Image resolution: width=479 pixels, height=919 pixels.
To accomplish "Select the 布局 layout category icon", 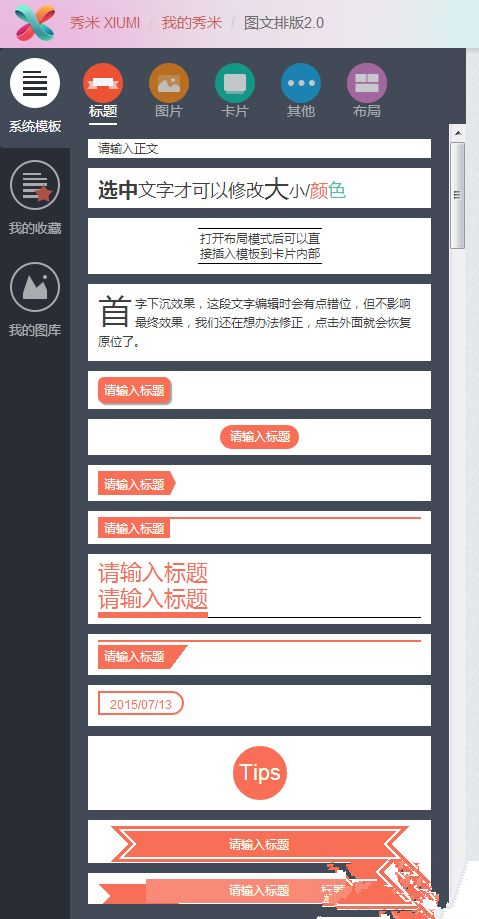I will point(367,83).
